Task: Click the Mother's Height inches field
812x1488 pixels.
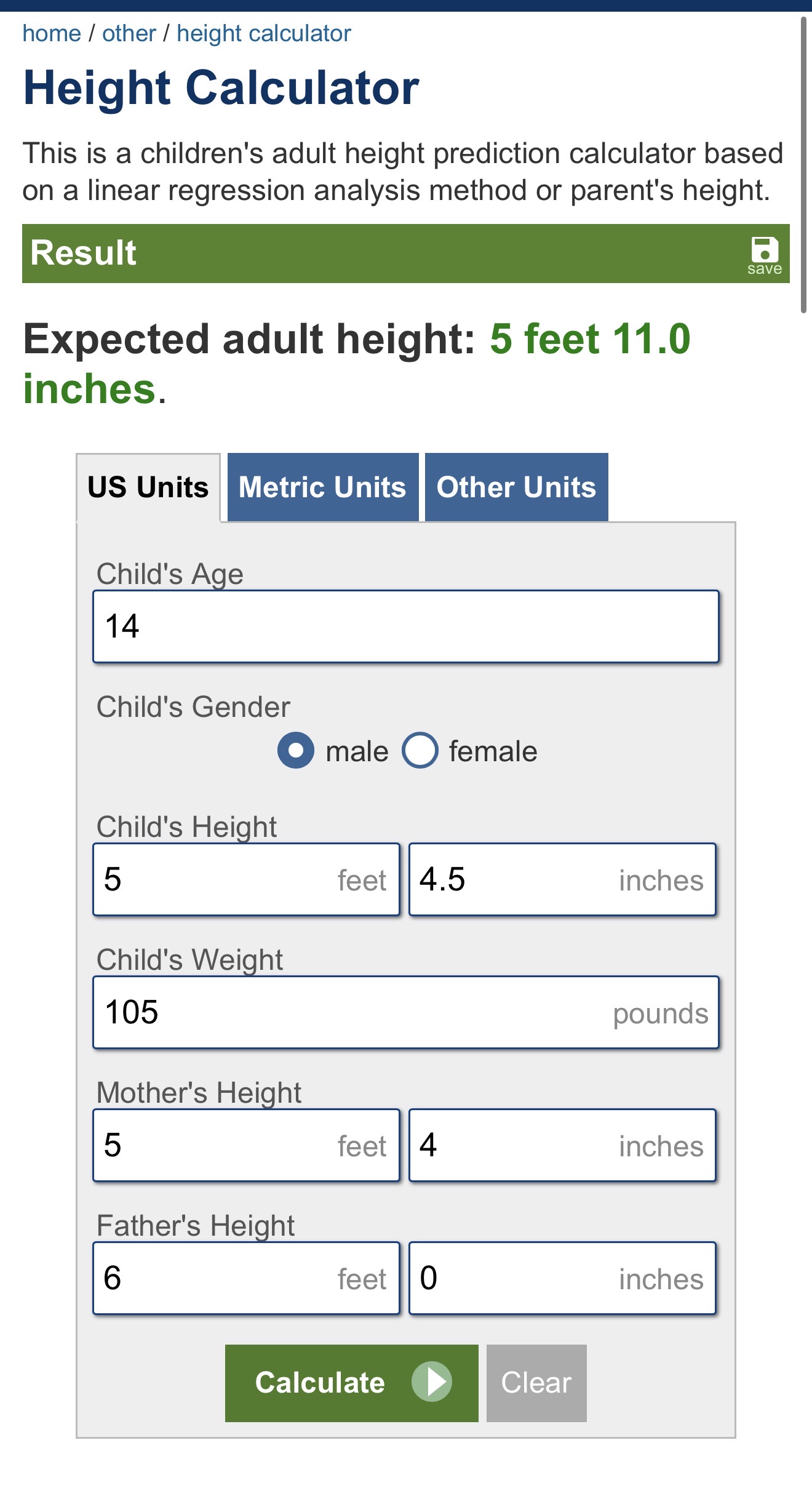Action: [x=562, y=1145]
